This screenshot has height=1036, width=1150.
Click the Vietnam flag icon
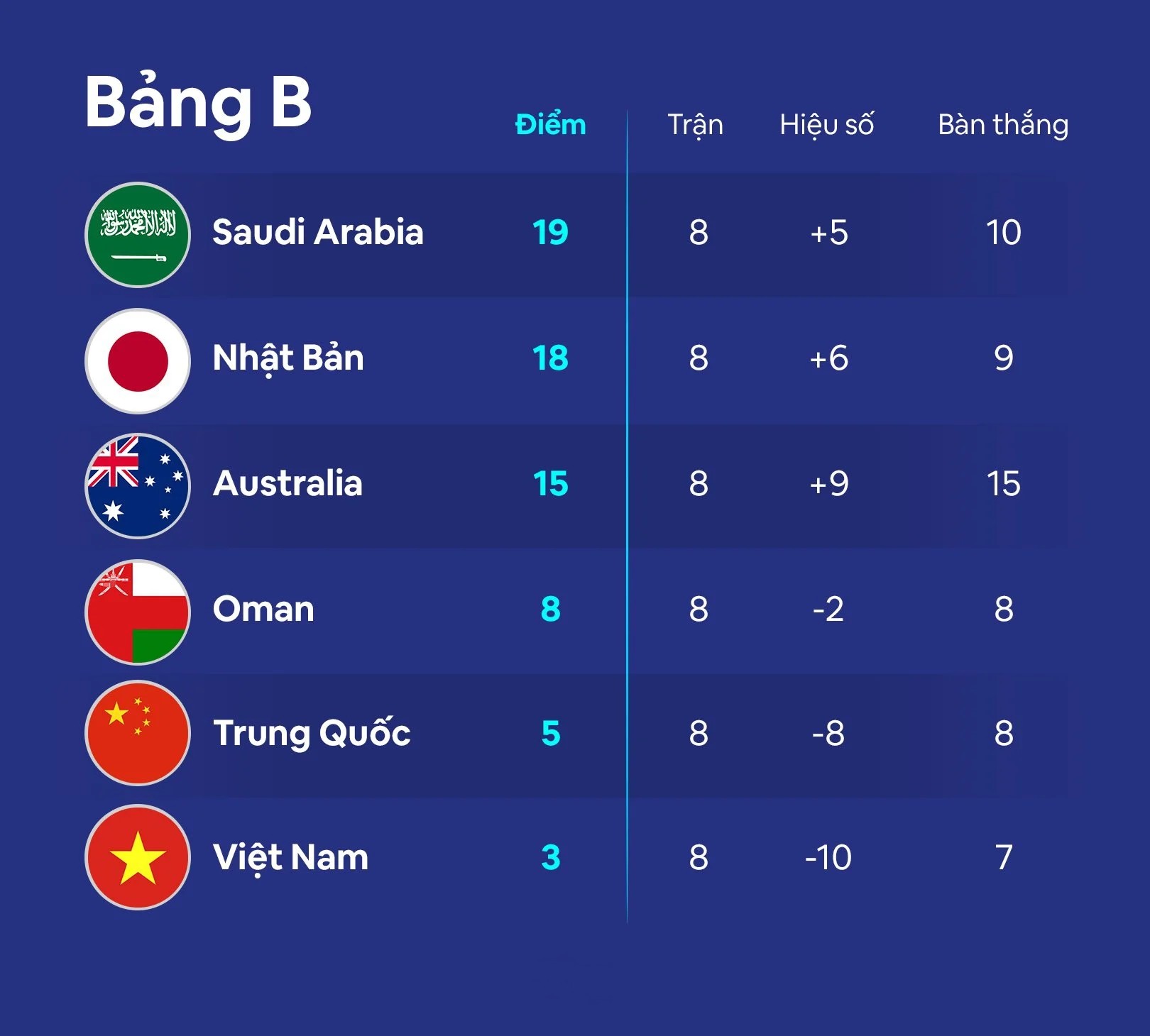(138, 857)
